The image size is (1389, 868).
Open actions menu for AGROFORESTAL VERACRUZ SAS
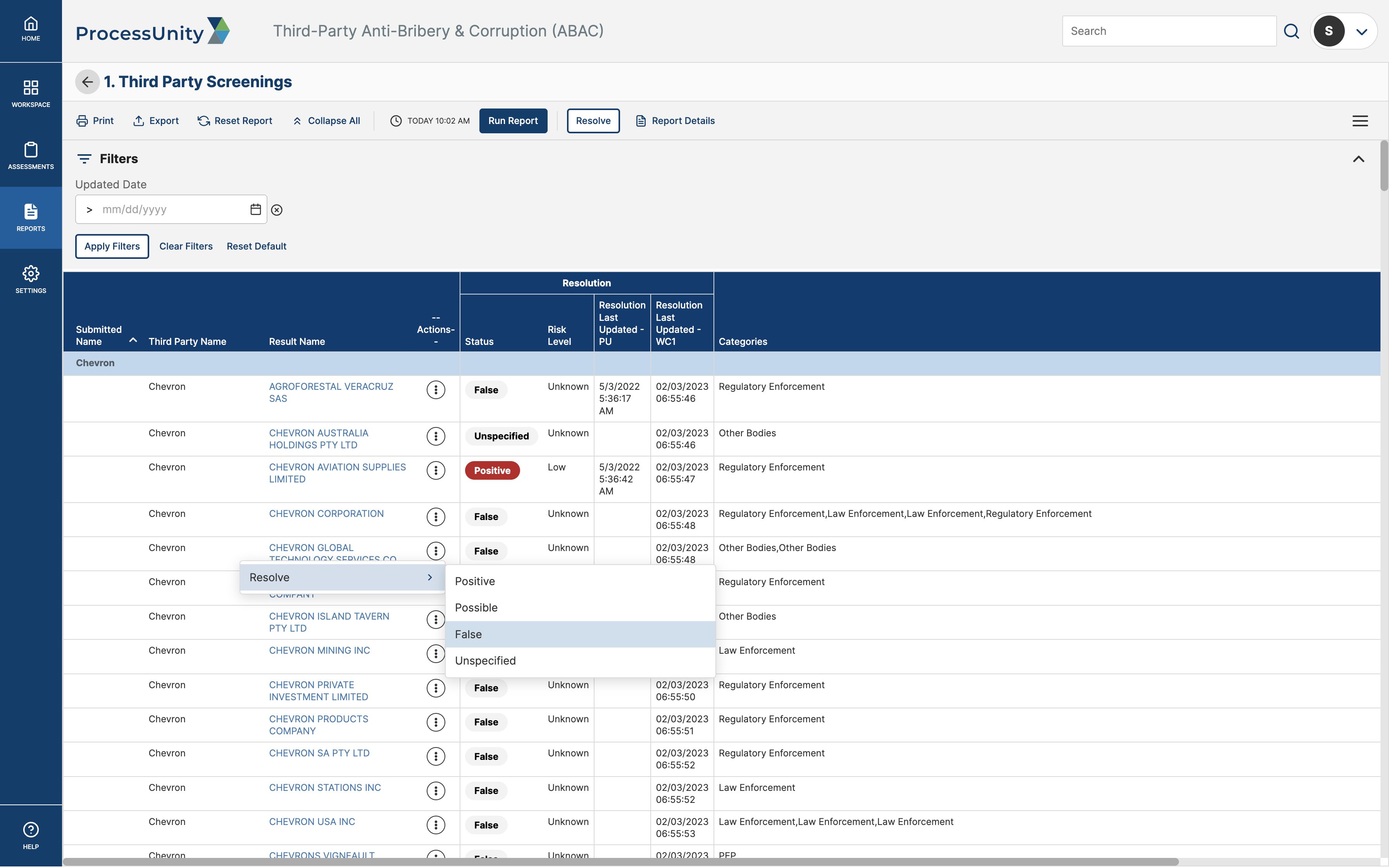(x=436, y=390)
